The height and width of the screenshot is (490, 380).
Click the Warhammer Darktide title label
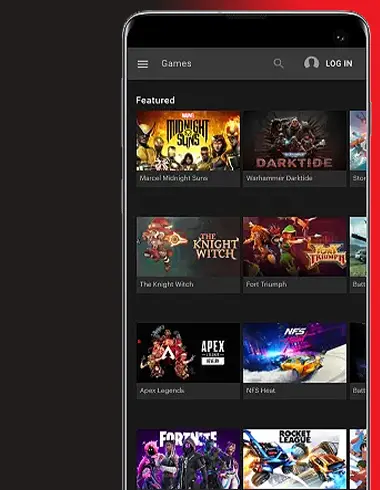click(279, 178)
